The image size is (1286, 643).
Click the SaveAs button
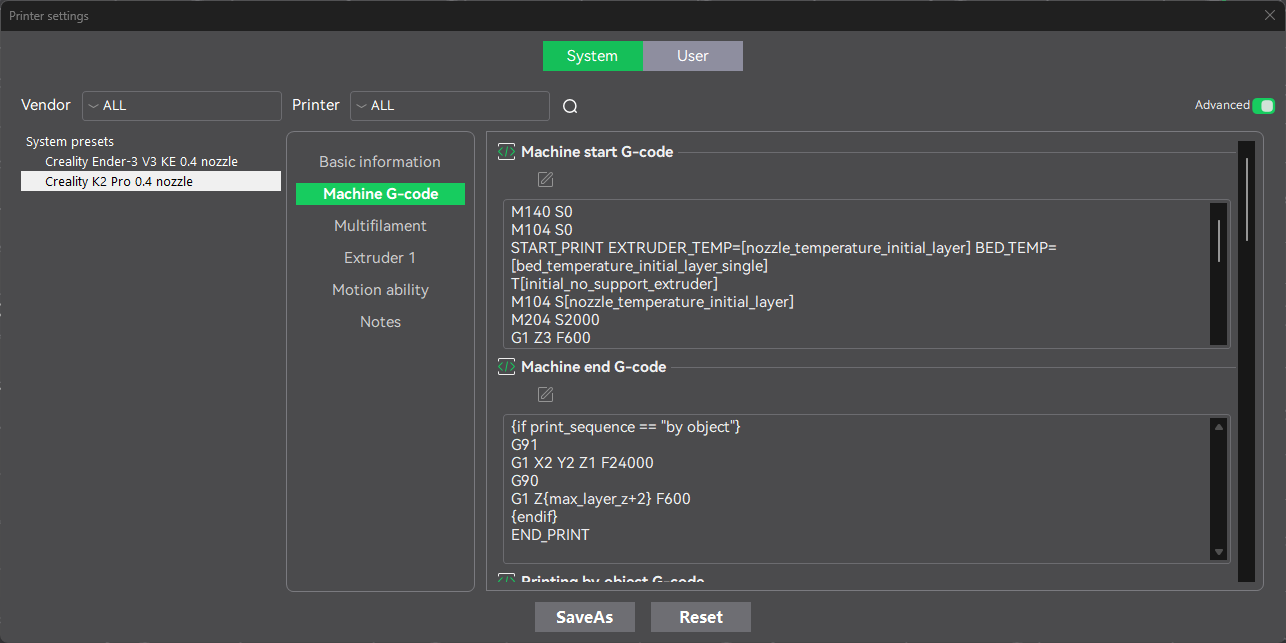tap(585, 617)
